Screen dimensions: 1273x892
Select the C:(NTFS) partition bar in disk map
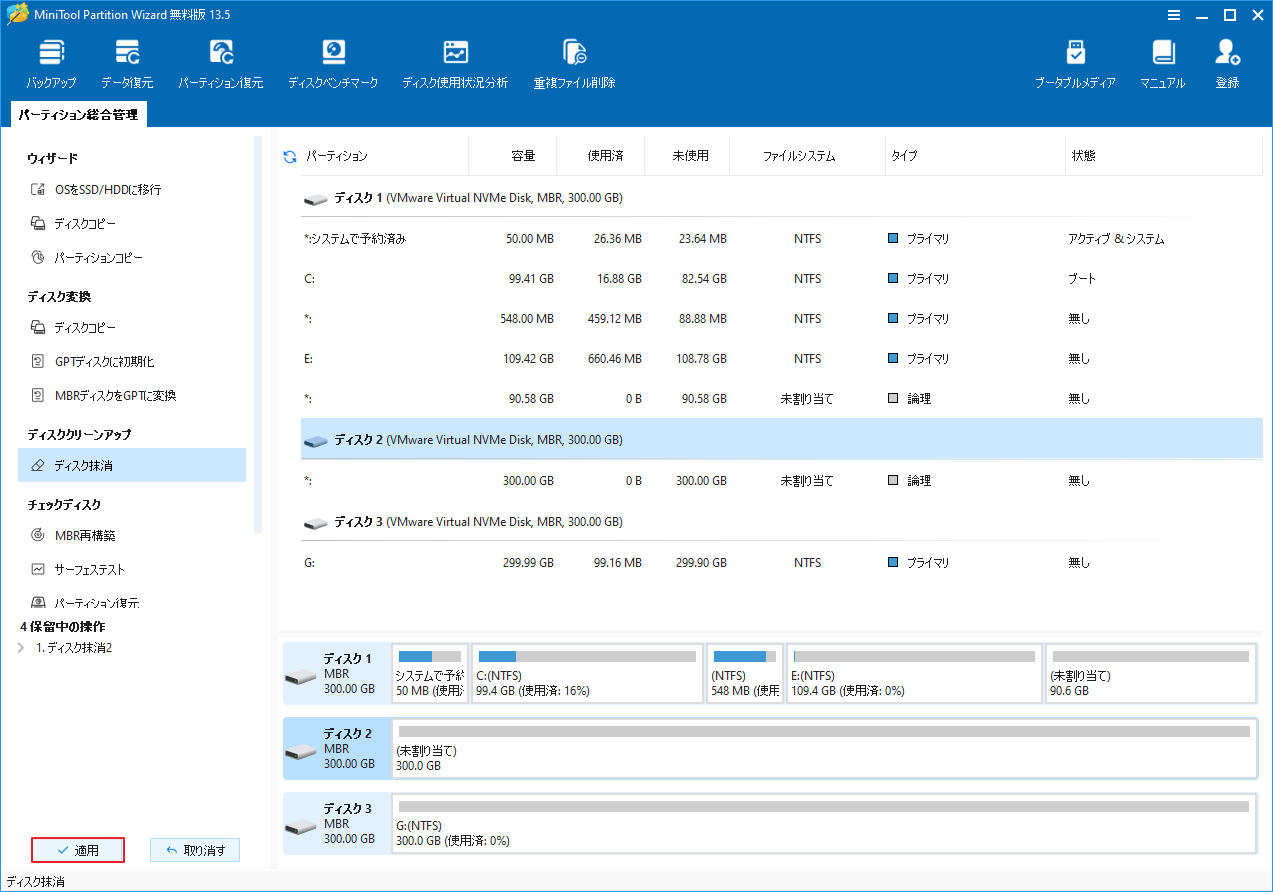tap(586, 673)
